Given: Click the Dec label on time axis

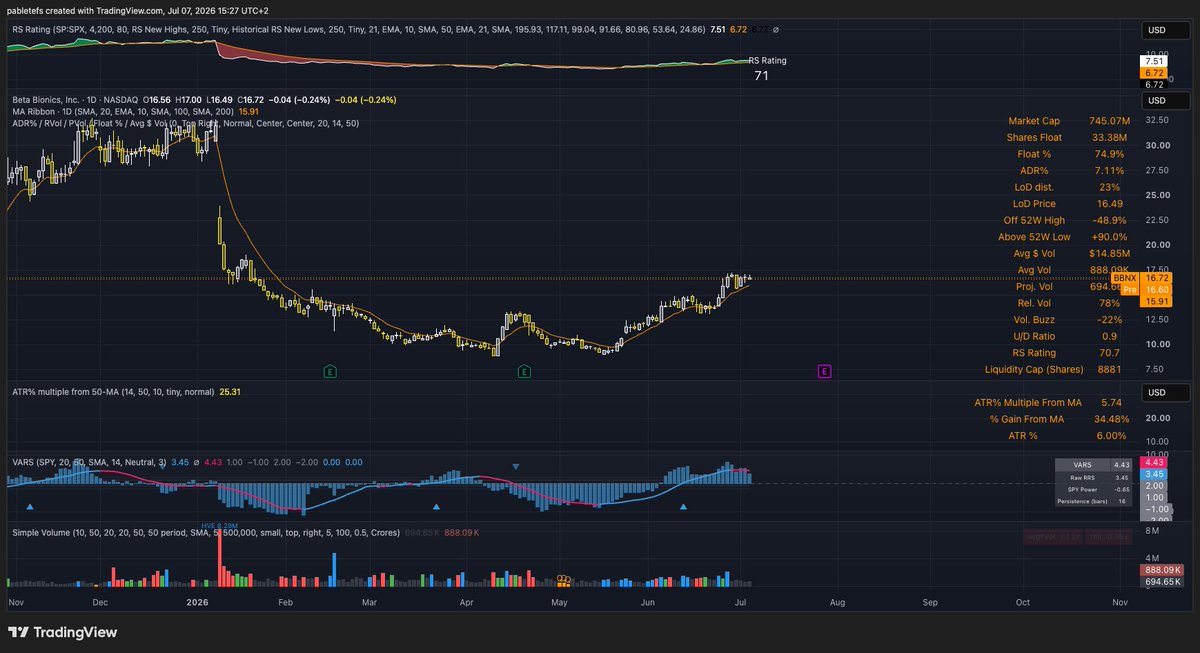Looking at the screenshot, I should pos(100,603).
